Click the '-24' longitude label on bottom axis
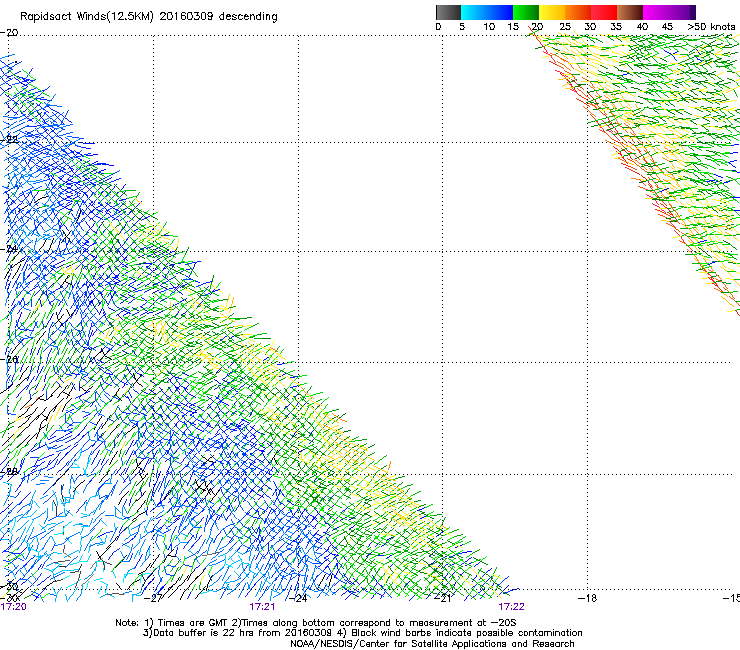Viewport: 740px width, 650px height. click(298, 599)
